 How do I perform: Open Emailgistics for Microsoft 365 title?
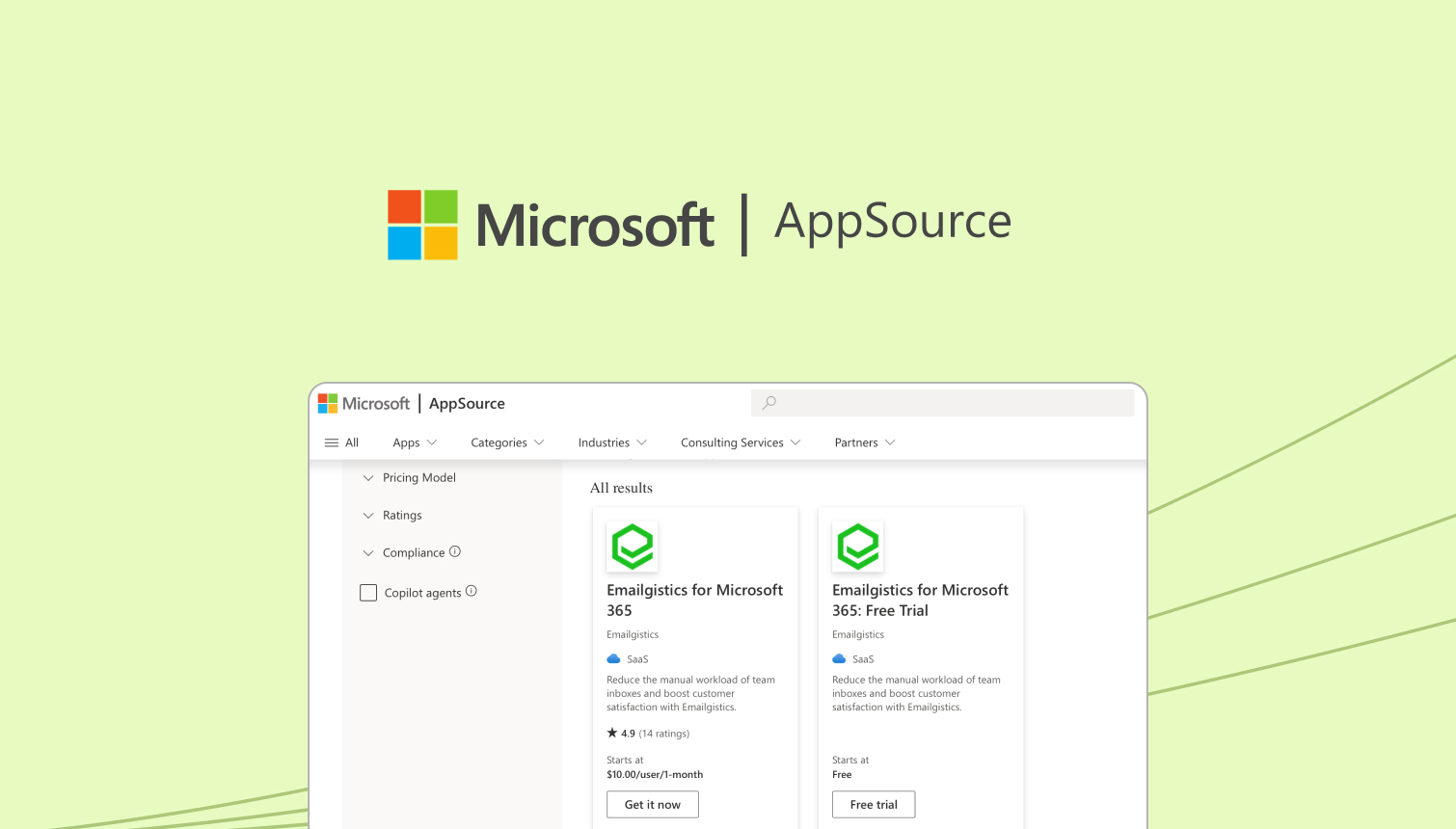click(x=695, y=600)
